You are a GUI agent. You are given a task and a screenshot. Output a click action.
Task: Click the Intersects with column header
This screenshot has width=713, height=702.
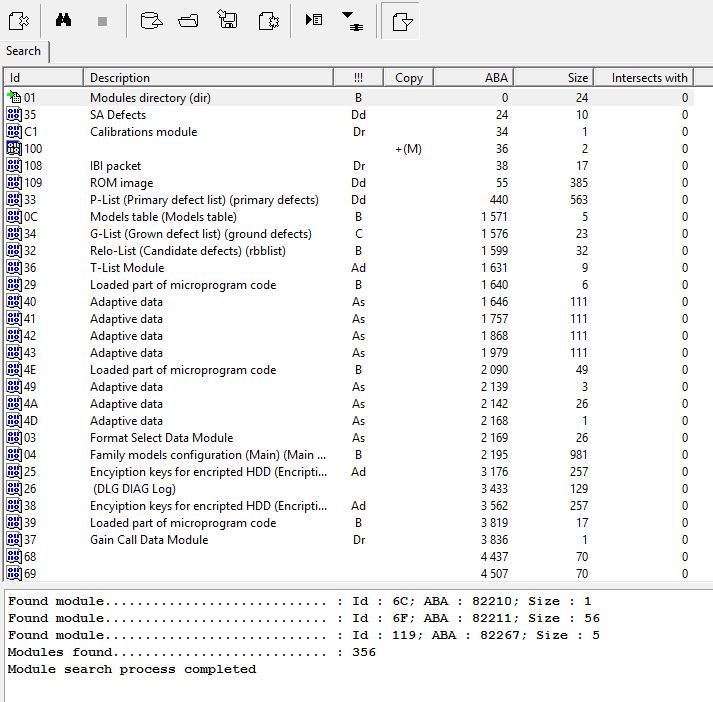(x=649, y=78)
